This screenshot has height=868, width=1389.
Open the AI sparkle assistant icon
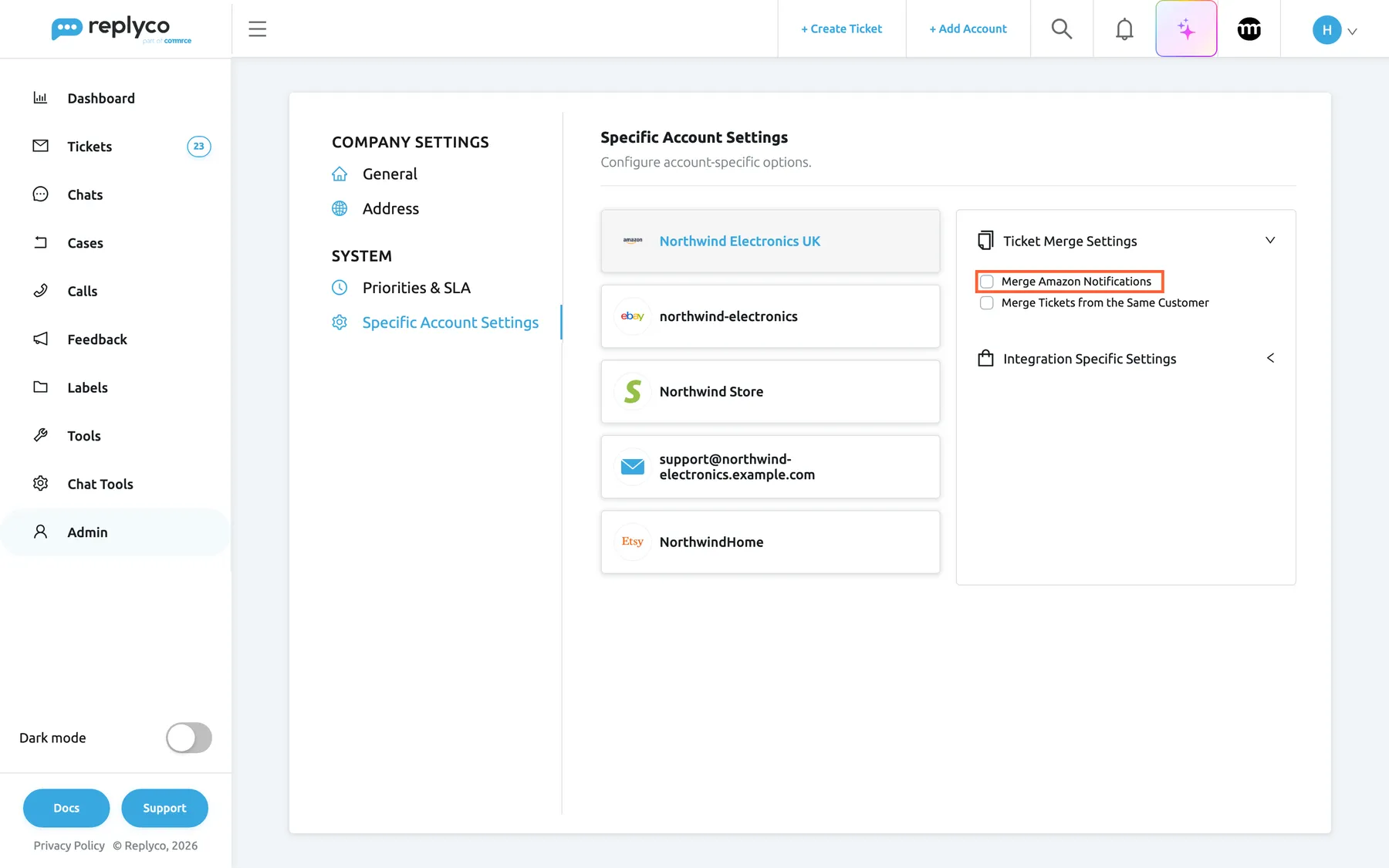(x=1186, y=29)
